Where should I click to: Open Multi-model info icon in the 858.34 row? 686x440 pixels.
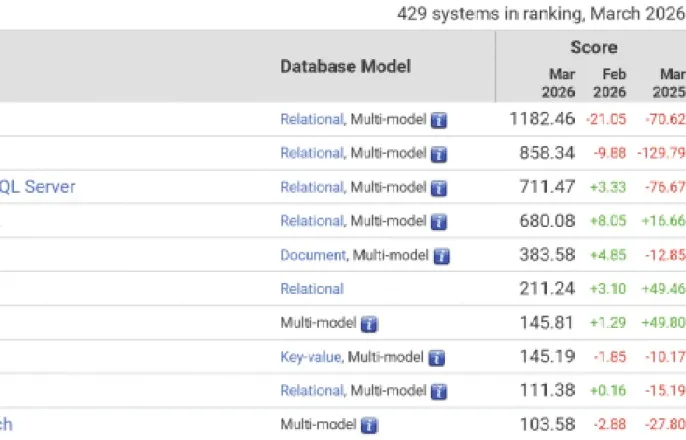coord(438,154)
